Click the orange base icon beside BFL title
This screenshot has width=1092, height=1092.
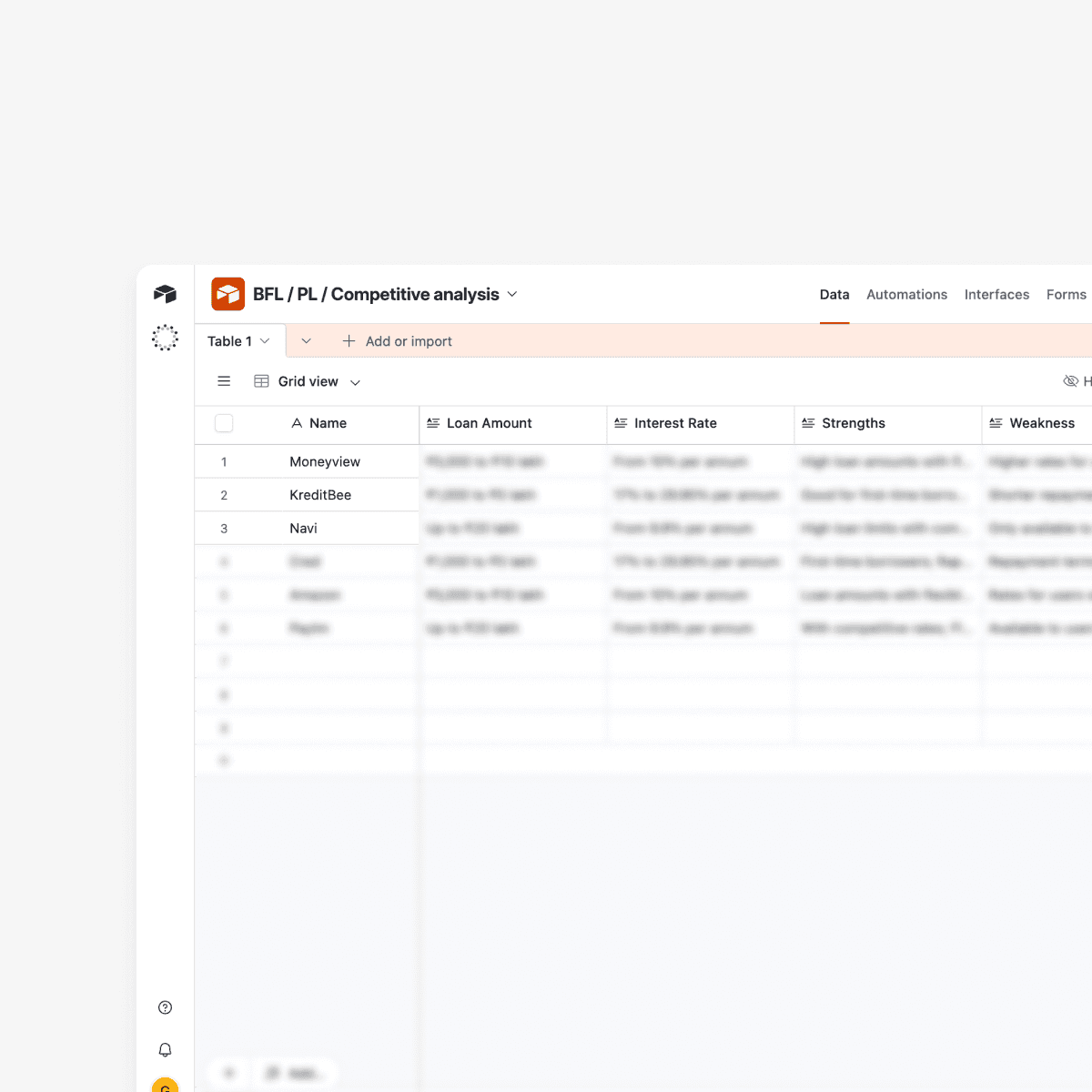click(227, 294)
